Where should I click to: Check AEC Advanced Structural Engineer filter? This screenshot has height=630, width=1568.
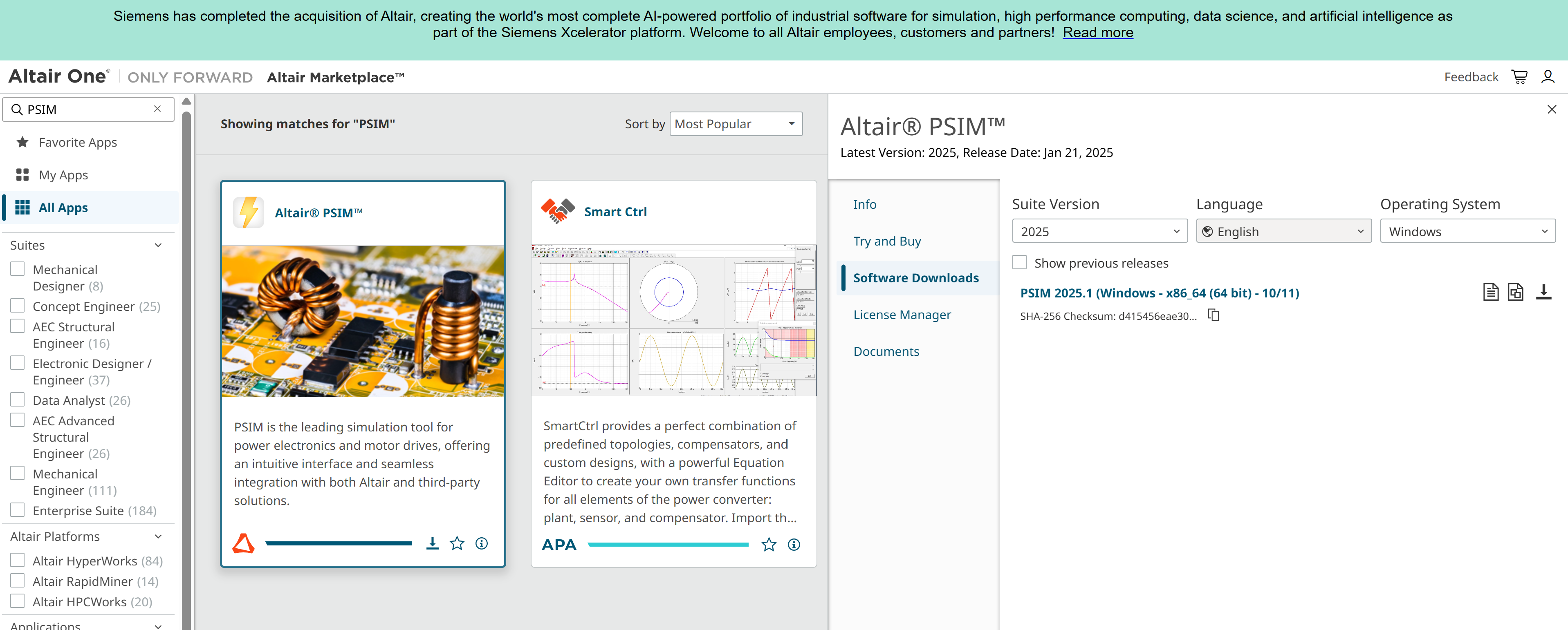click(18, 420)
